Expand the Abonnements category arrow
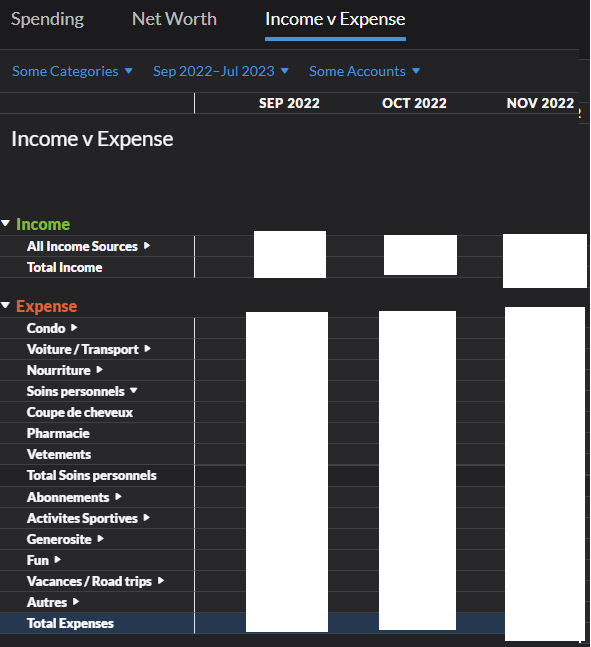 pos(118,496)
